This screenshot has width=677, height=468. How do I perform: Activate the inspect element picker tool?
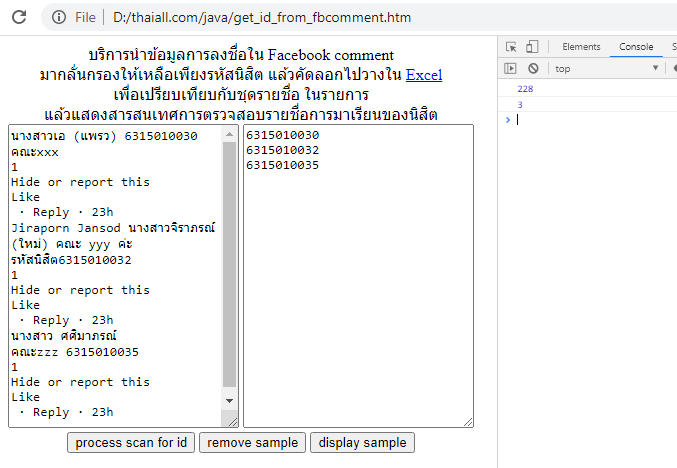511,47
